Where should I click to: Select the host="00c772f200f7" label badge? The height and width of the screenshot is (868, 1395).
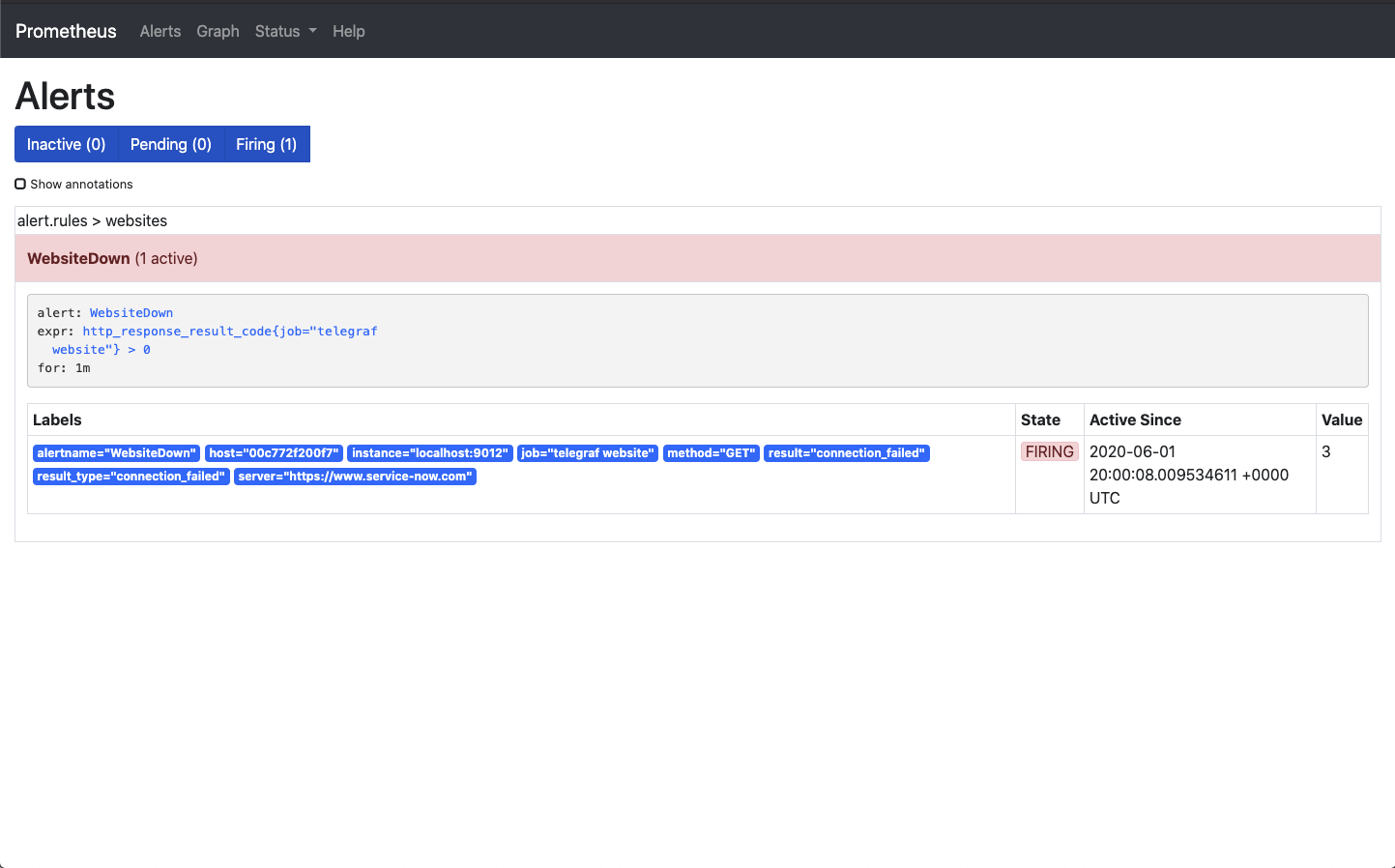click(x=276, y=452)
